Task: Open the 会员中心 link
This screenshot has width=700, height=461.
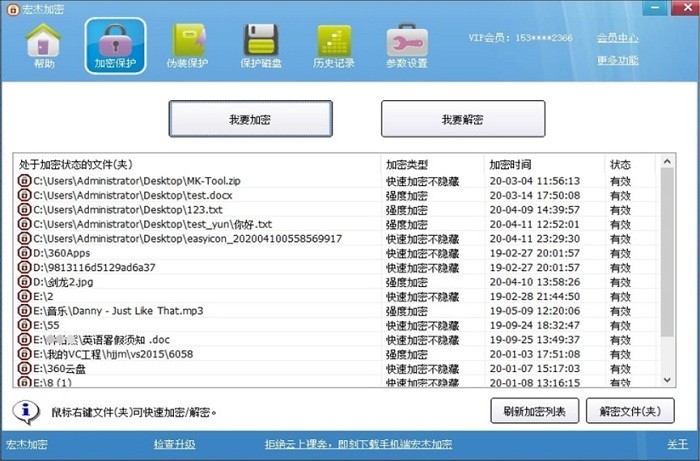Action: pos(617,38)
